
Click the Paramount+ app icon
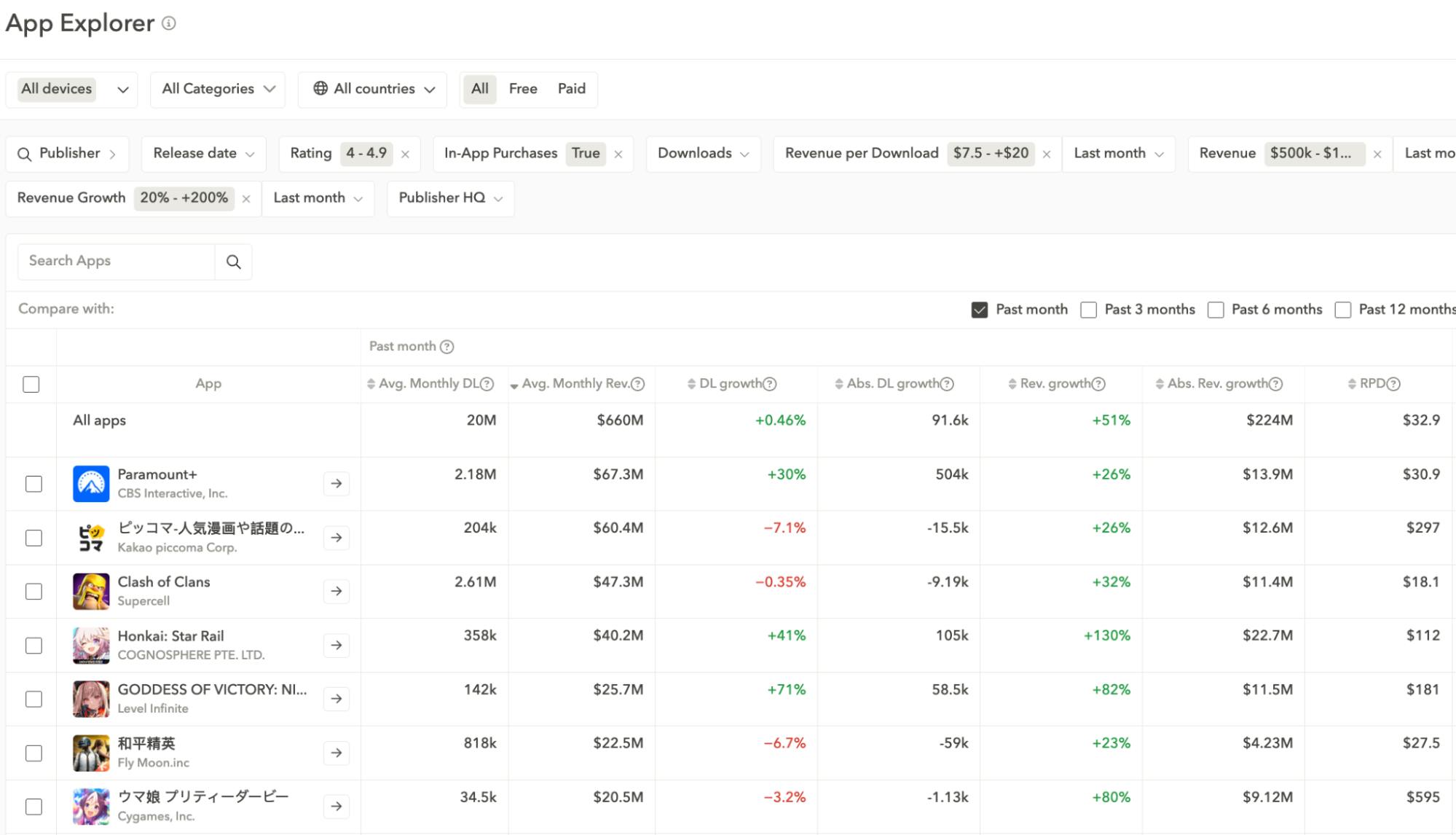[x=90, y=483]
